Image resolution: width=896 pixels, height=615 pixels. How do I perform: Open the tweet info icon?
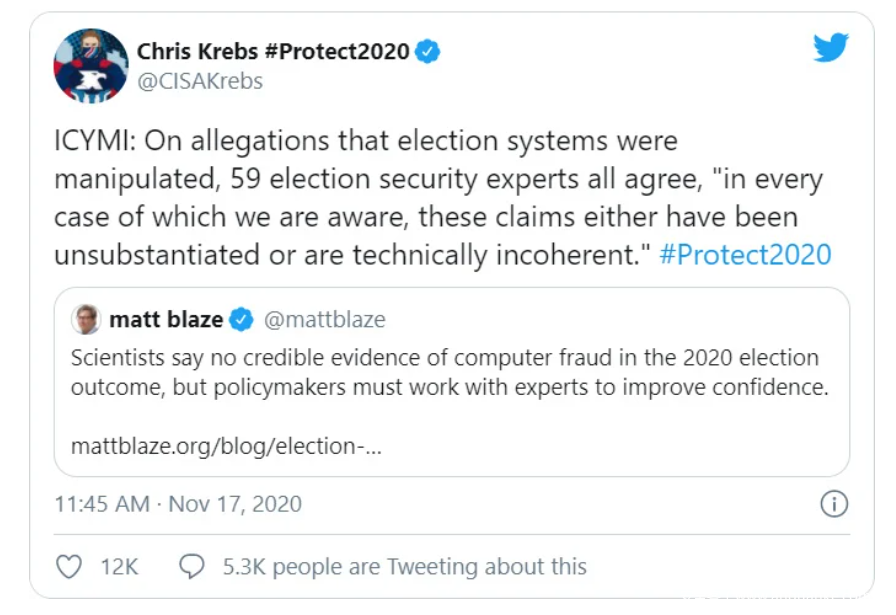coord(833,504)
